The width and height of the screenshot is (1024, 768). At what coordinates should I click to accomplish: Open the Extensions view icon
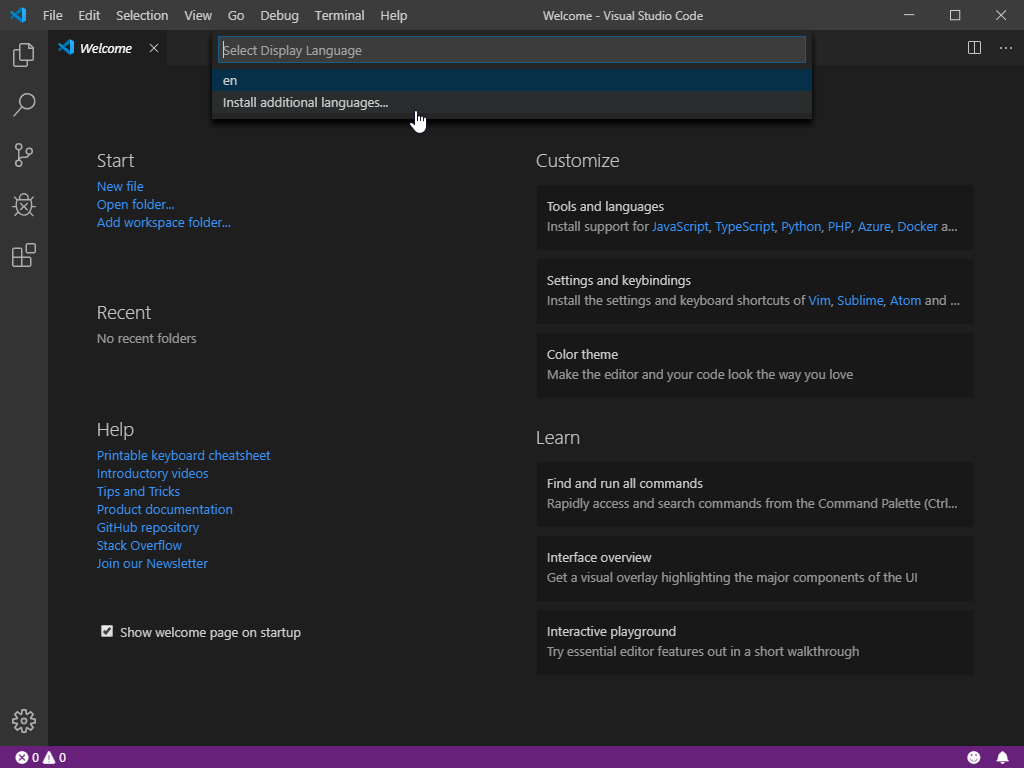click(x=24, y=256)
